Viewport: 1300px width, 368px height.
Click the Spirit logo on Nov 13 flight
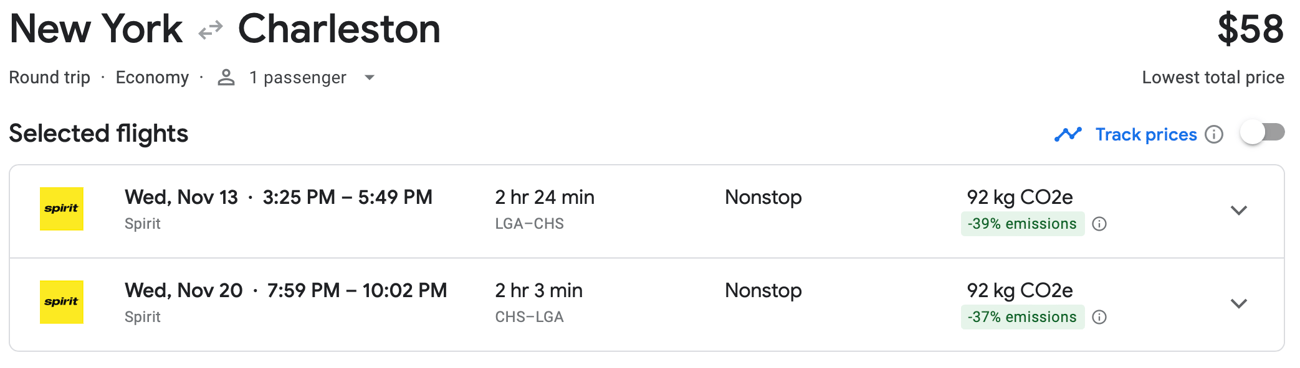(61, 209)
